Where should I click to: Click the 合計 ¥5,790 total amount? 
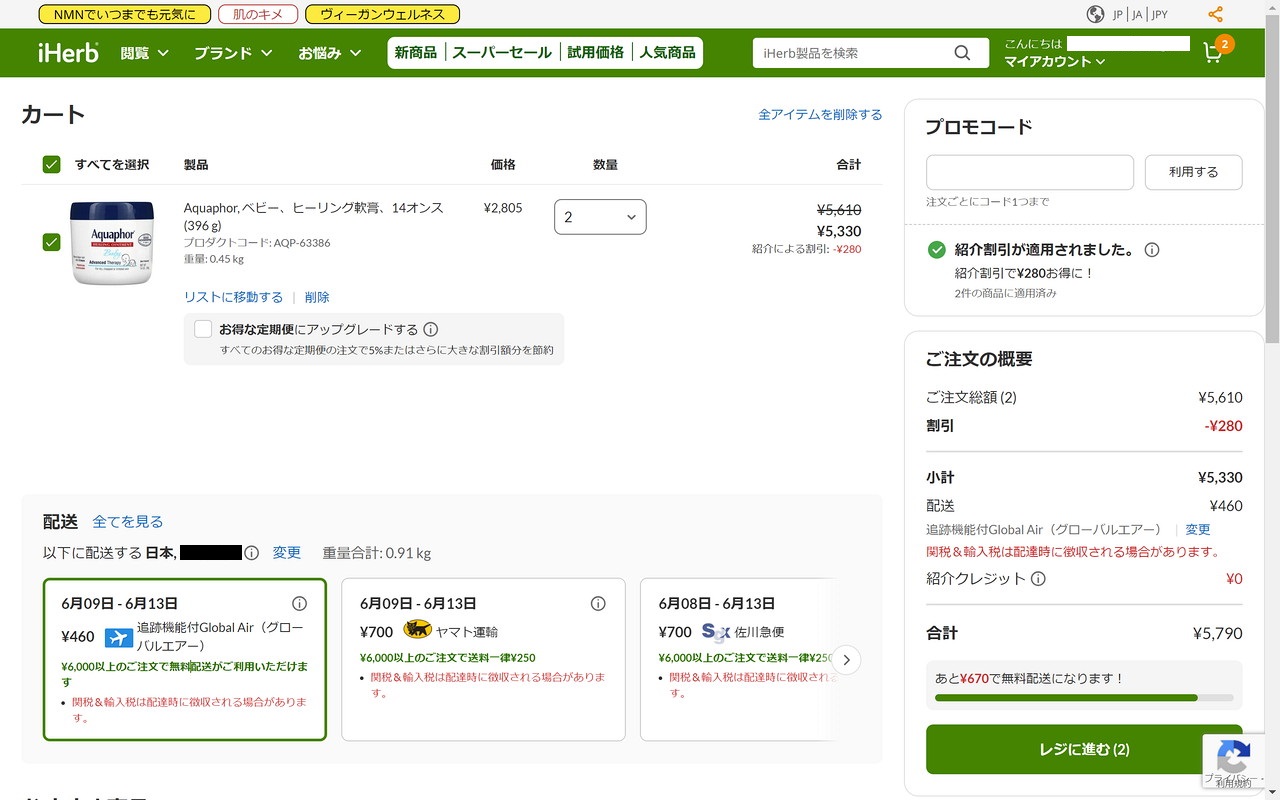(x=1218, y=633)
